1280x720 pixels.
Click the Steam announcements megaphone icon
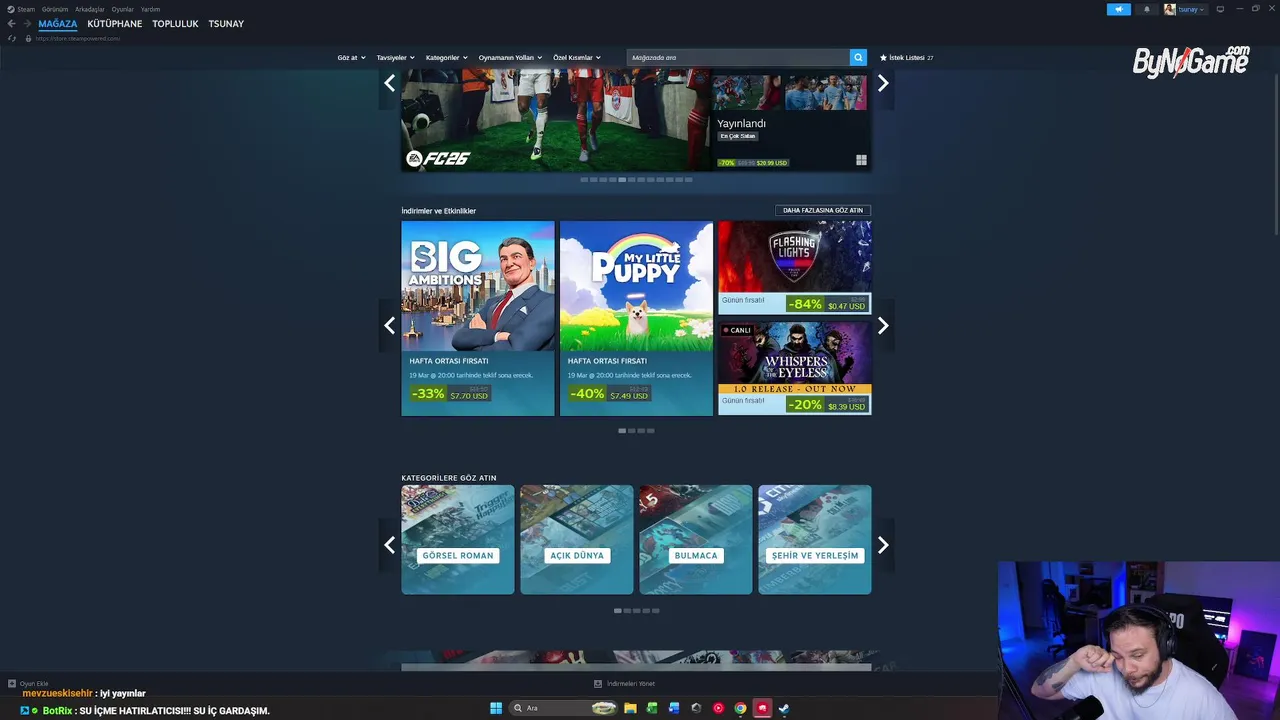[1118, 9]
